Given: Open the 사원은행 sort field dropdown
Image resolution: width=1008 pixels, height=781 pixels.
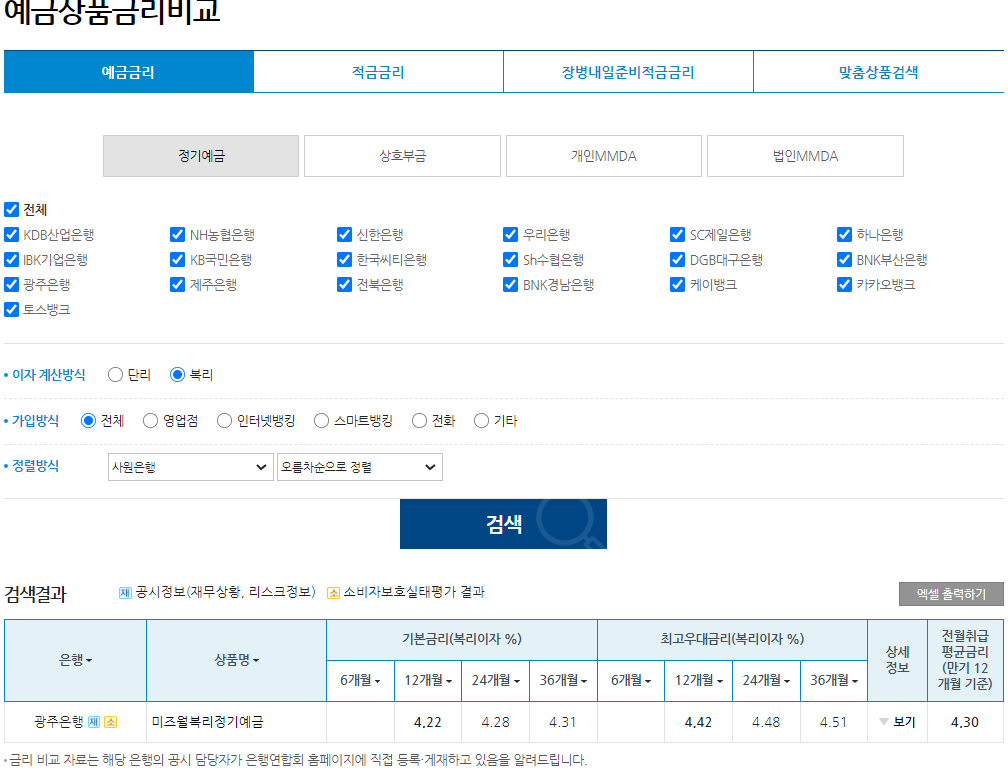Looking at the screenshot, I should point(190,467).
